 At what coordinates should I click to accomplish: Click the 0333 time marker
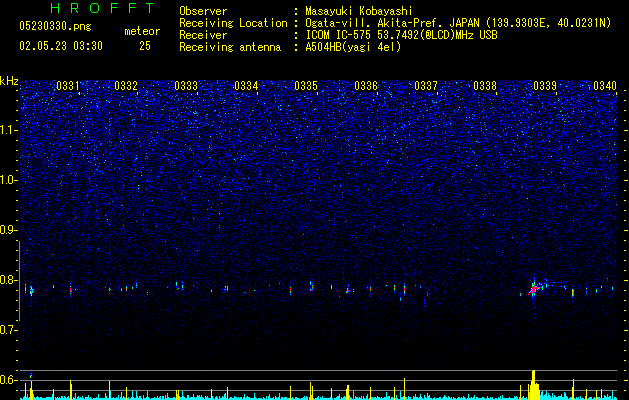(186, 86)
